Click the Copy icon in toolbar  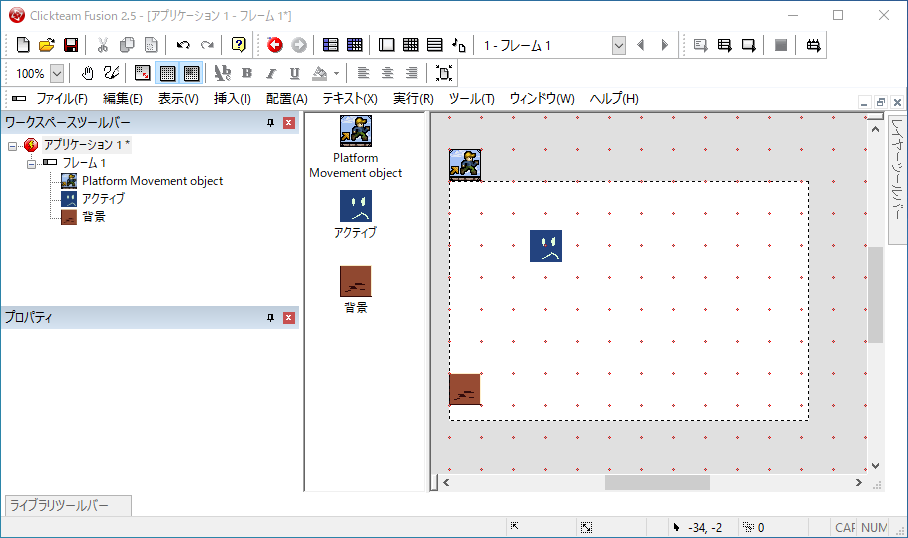tap(127, 45)
